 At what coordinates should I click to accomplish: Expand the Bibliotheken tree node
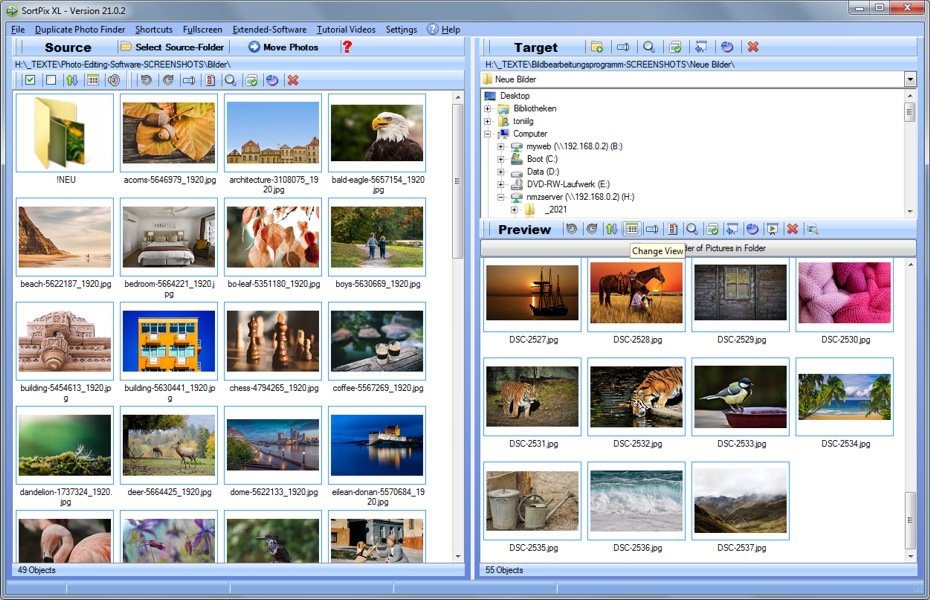pyautogui.click(x=488, y=109)
